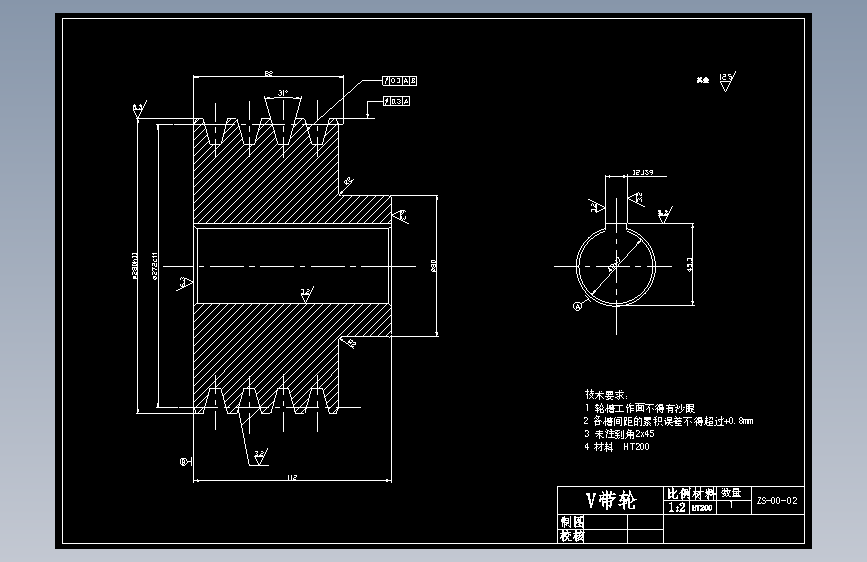Pick the 'R2' fillet label near lower hub
This screenshot has width=867, height=562.
[351, 344]
